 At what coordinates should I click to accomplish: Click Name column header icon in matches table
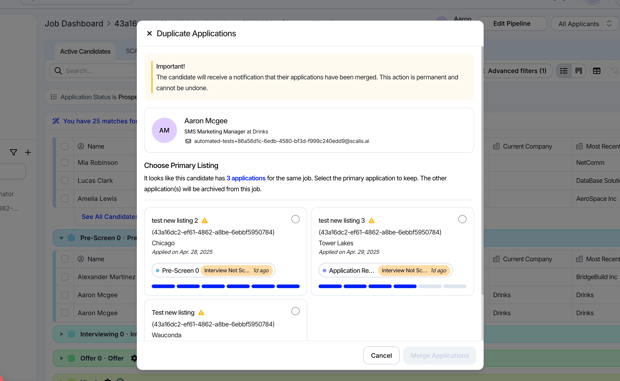[x=81, y=146]
